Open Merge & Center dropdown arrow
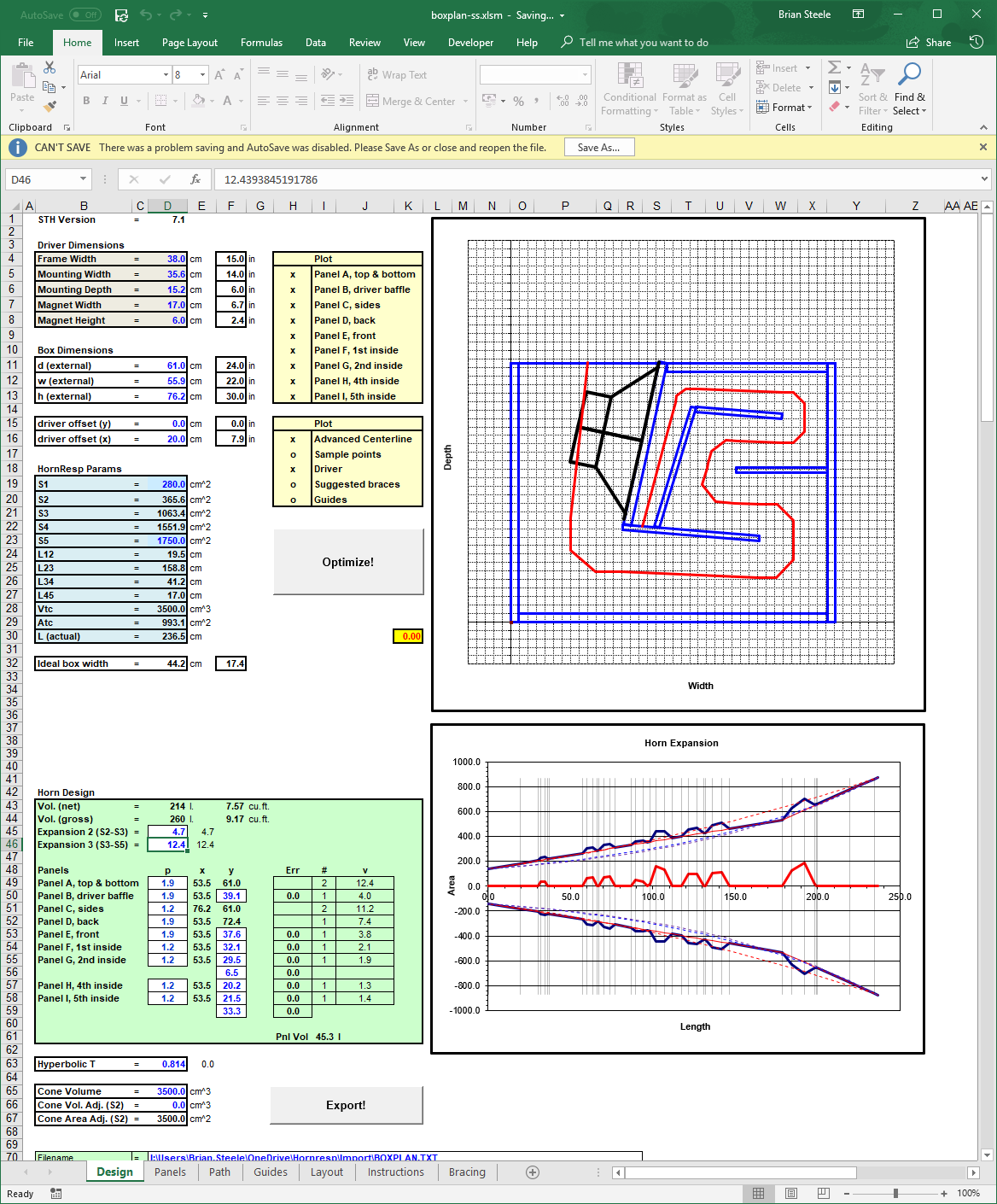997x1204 pixels. 466,101
